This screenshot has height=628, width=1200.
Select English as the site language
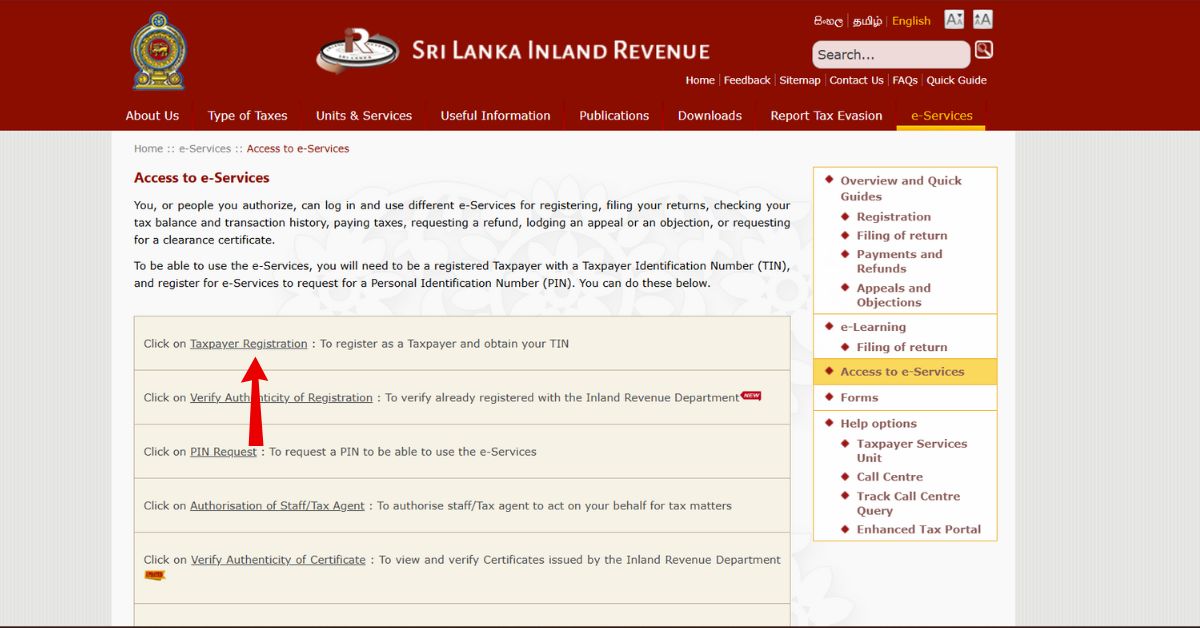coord(910,20)
